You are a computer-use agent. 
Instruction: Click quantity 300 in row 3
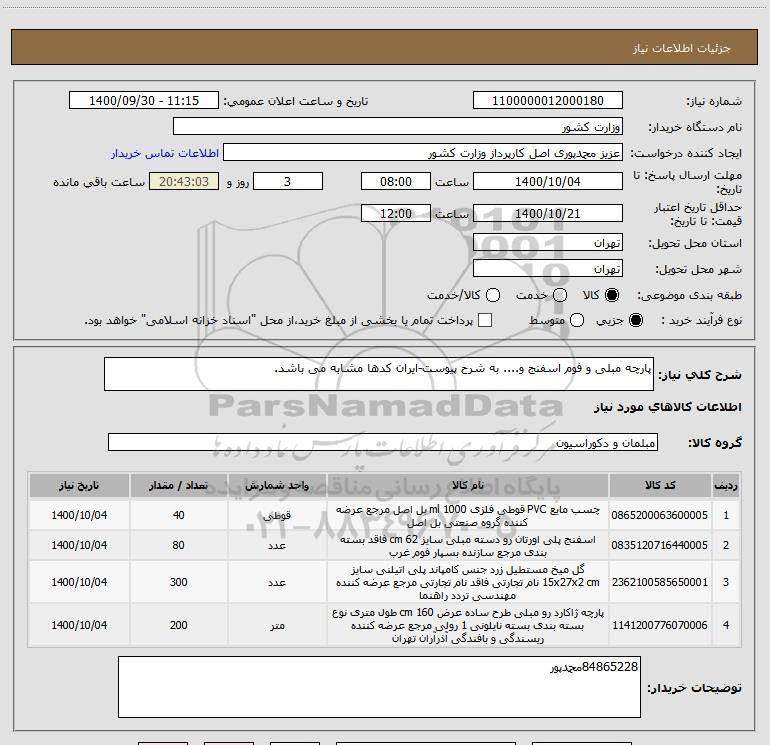point(178,582)
